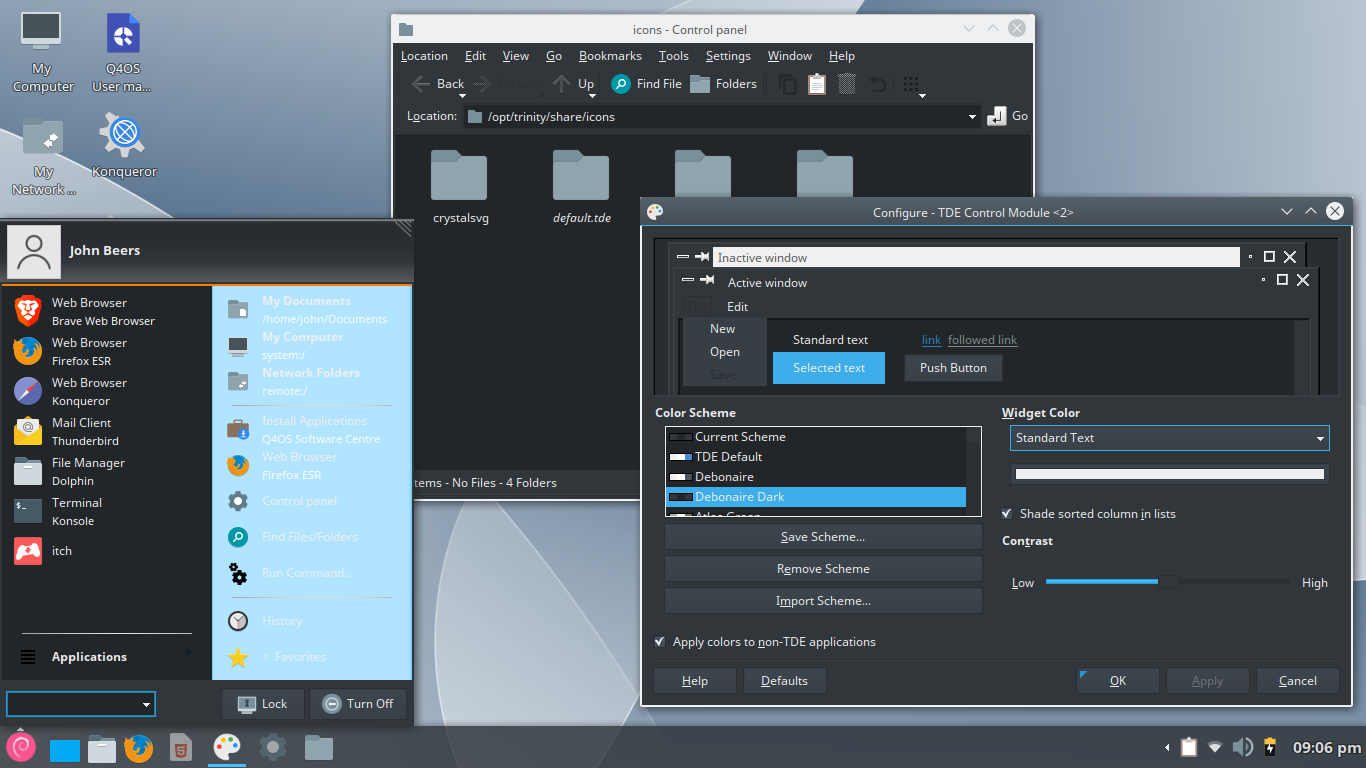Click the volume speaker icon in system tray

click(x=1242, y=747)
